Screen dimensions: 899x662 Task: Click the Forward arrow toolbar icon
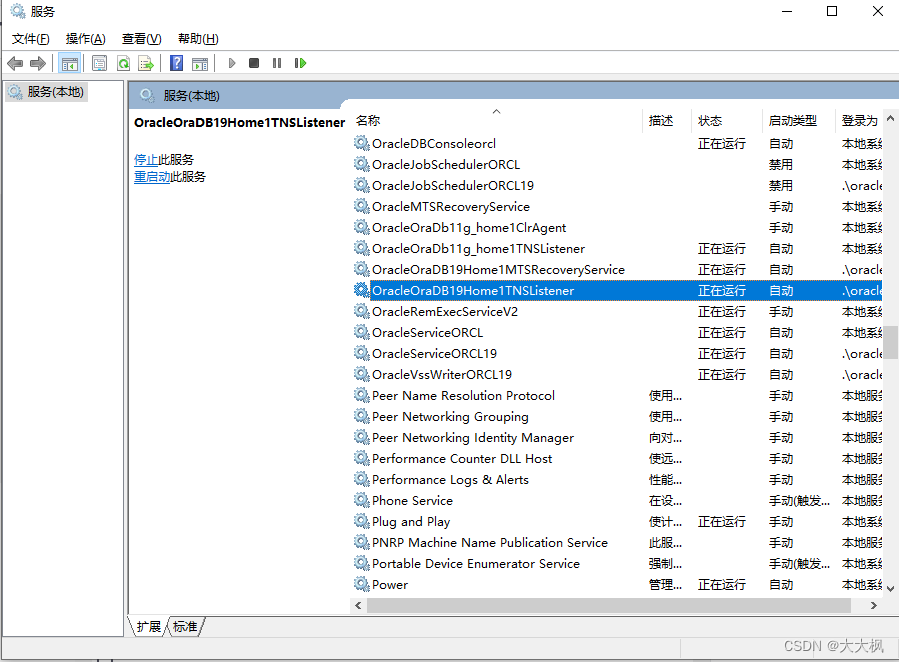[x=38, y=63]
